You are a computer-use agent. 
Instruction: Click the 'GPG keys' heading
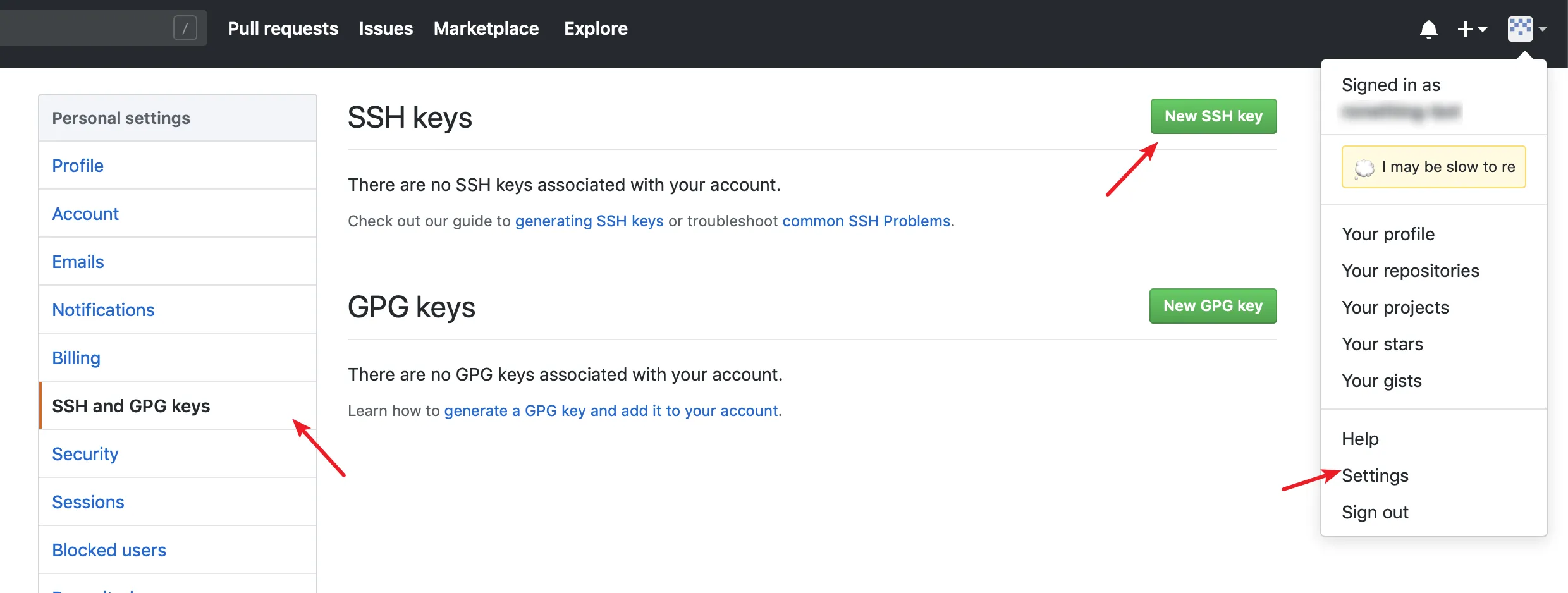tap(411, 308)
